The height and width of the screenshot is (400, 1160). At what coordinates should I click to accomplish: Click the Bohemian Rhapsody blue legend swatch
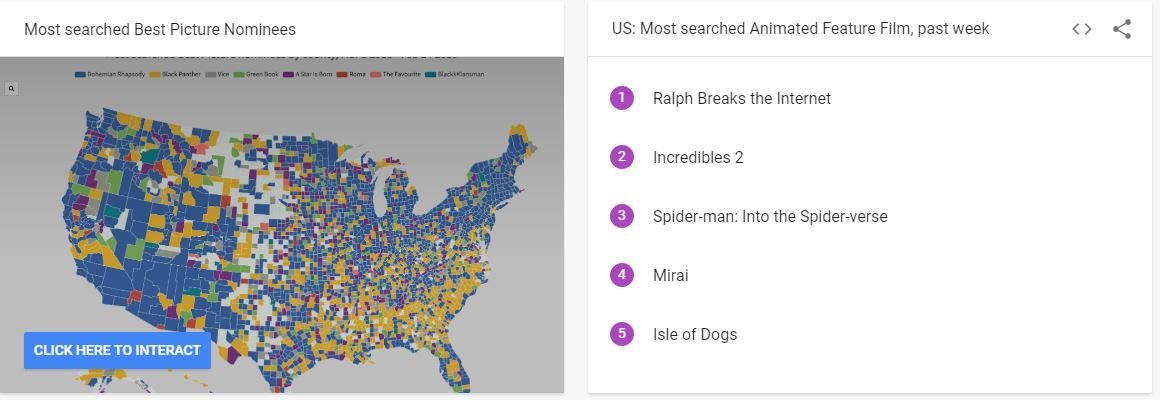coord(80,75)
